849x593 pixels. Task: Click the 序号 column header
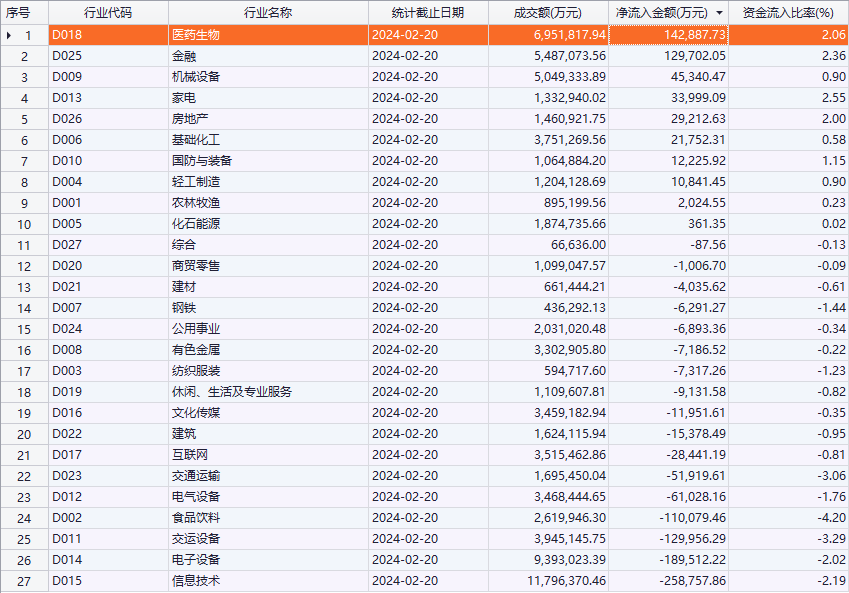tap(18, 13)
